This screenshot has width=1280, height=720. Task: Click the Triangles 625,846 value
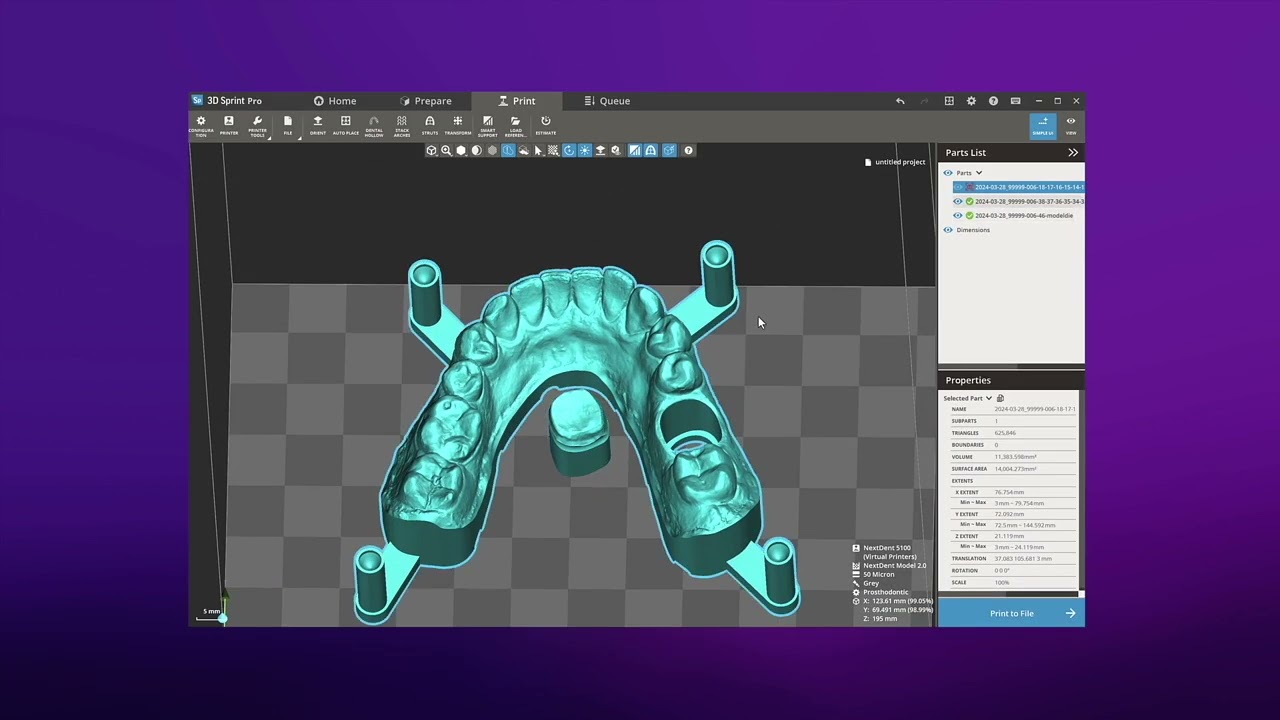pyautogui.click(x=1005, y=433)
